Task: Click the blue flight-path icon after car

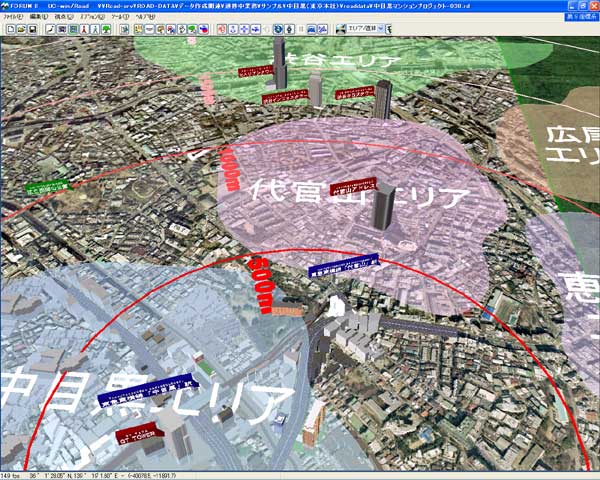Action: pyautogui.click(x=323, y=29)
